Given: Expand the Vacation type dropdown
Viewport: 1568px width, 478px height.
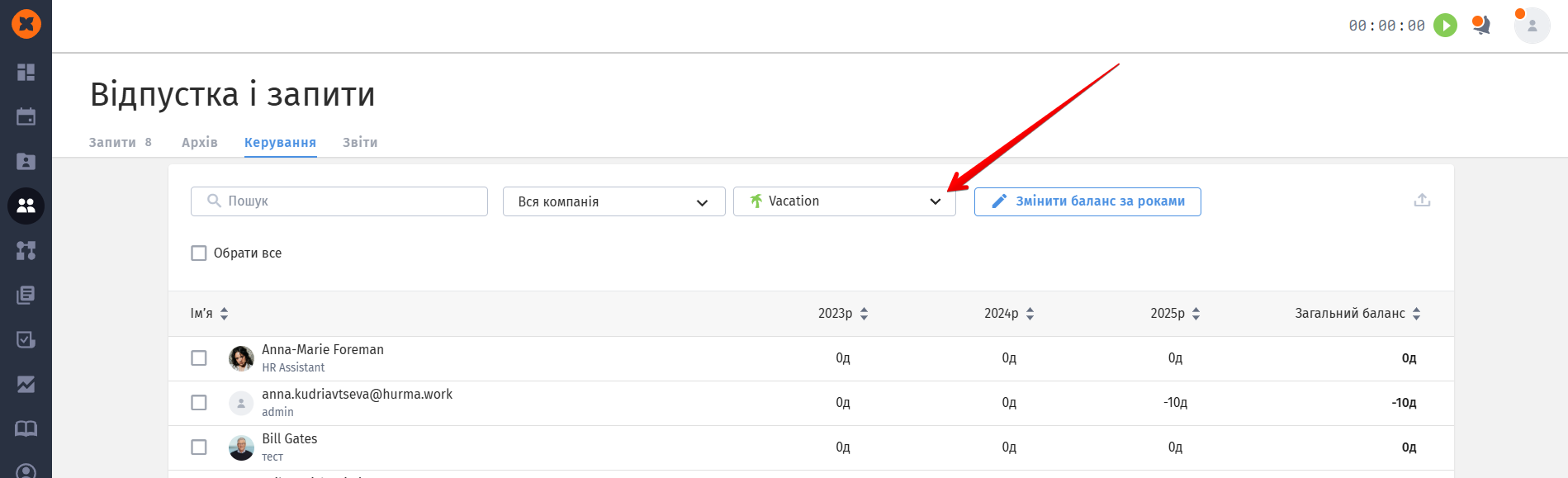Looking at the screenshot, I should coord(844,201).
